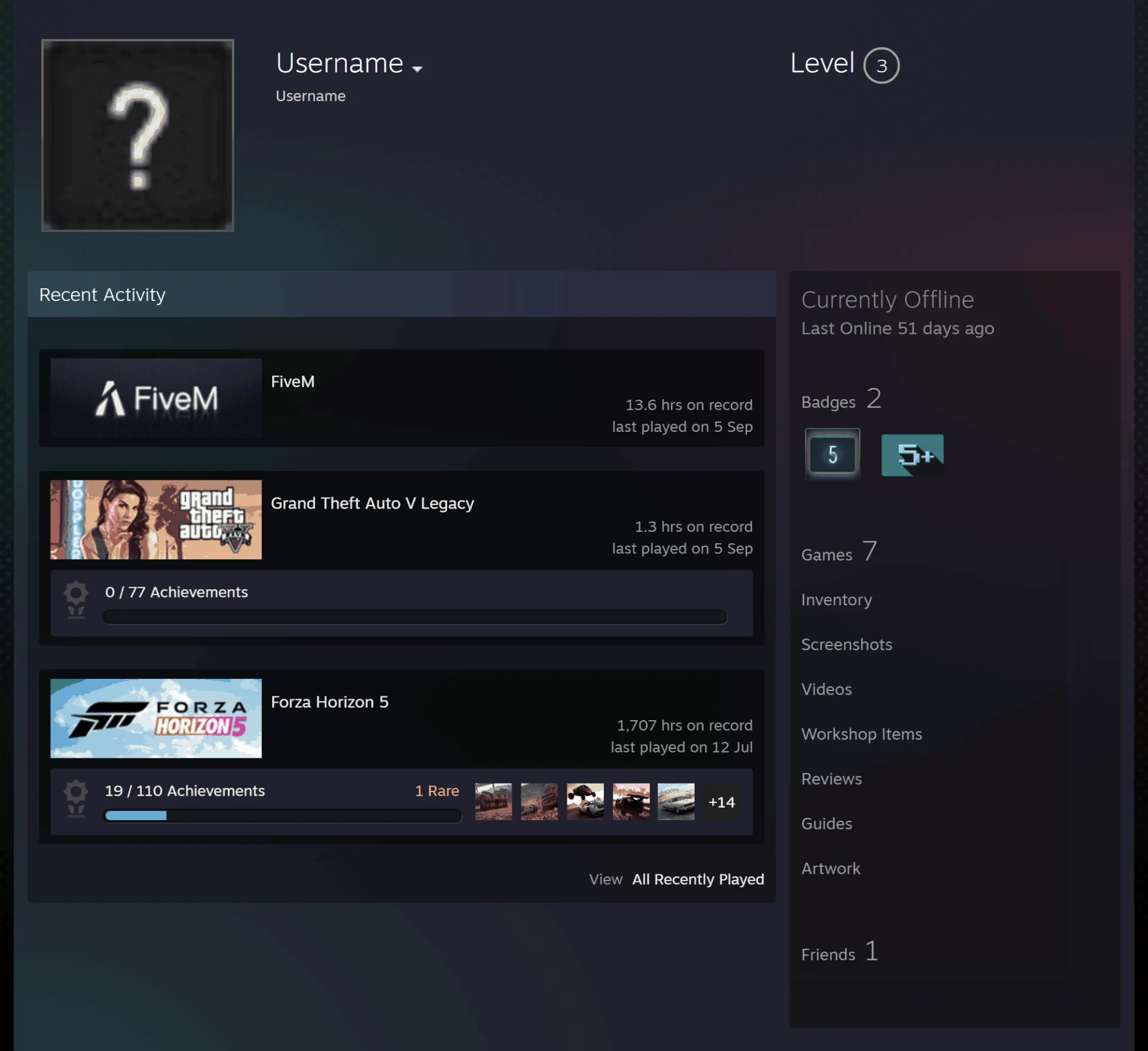1148x1051 pixels.
Task: Open the Friends 1 list
Action: (x=839, y=951)
